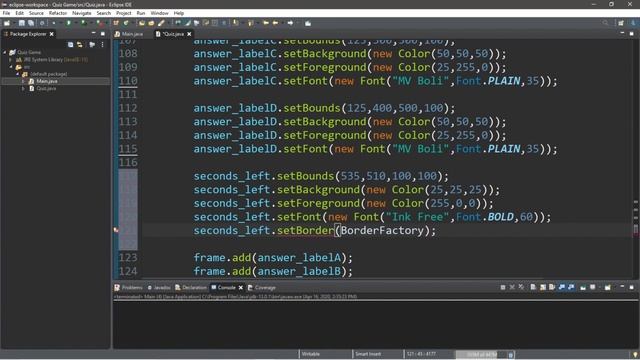Switch to the Declaration tab
Image resolution: width=640 pixels, height=360 pixels.
point(191,287)
